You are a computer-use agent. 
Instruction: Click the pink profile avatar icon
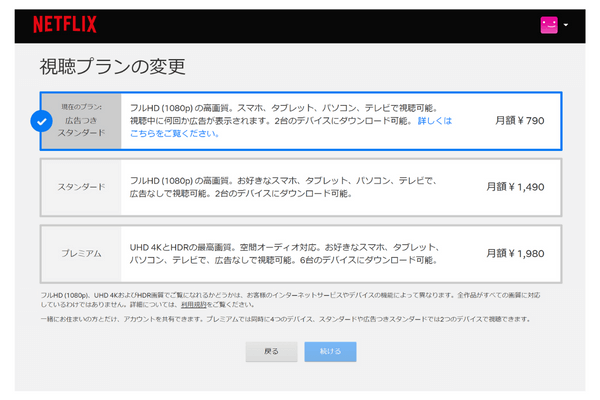click(x=549, y=25)
